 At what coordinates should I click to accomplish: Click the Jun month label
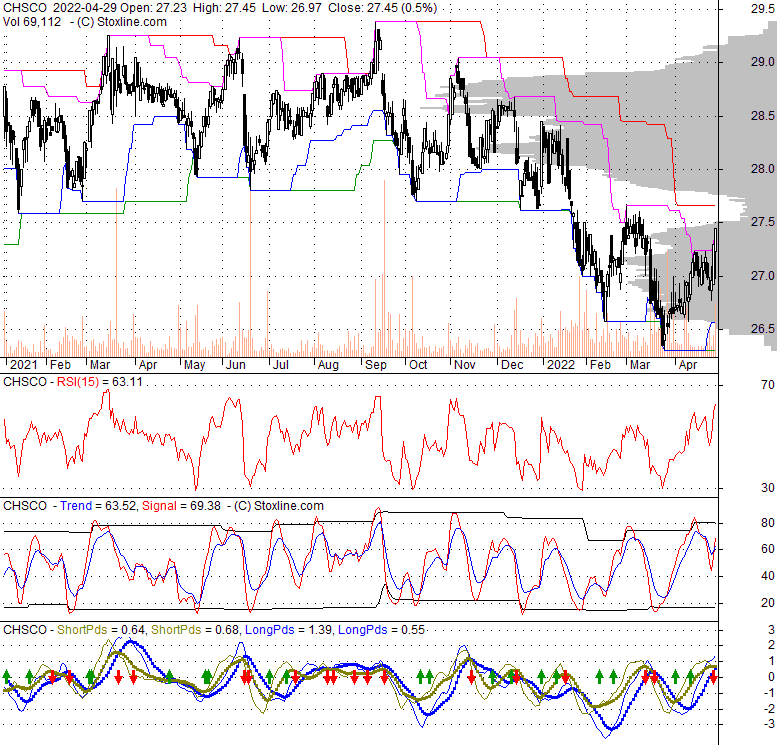coord(236,365)
